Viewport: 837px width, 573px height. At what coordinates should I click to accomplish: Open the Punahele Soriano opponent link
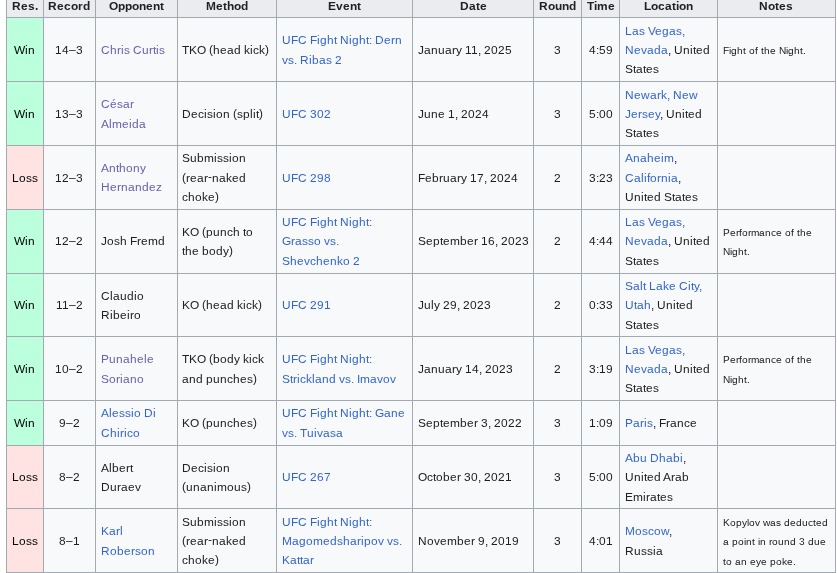tap(127, 368)
